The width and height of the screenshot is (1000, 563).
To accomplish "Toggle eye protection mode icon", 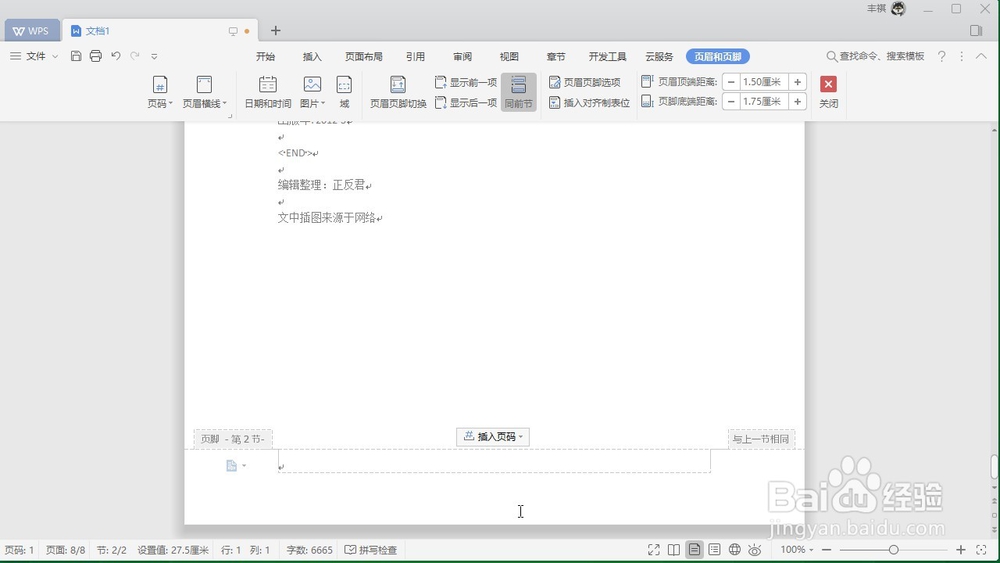I will (755, 550).
